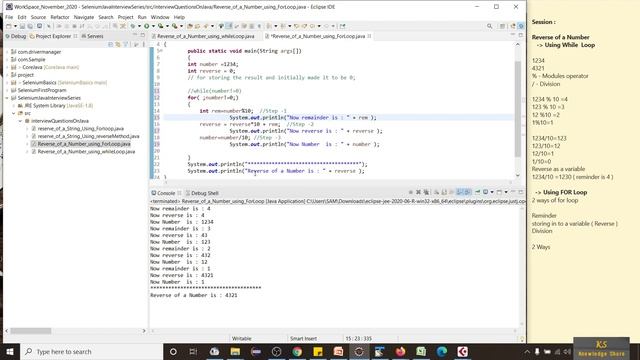Switch to the Debug Shell tab
The image size is (640, 360).
point(202,193)
